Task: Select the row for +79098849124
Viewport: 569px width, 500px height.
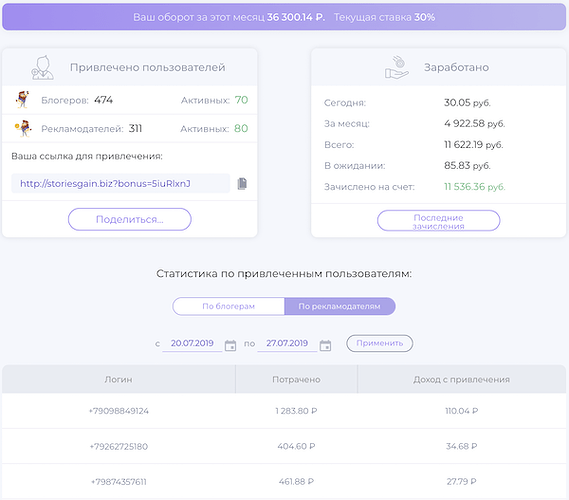Action: (284, 411)
